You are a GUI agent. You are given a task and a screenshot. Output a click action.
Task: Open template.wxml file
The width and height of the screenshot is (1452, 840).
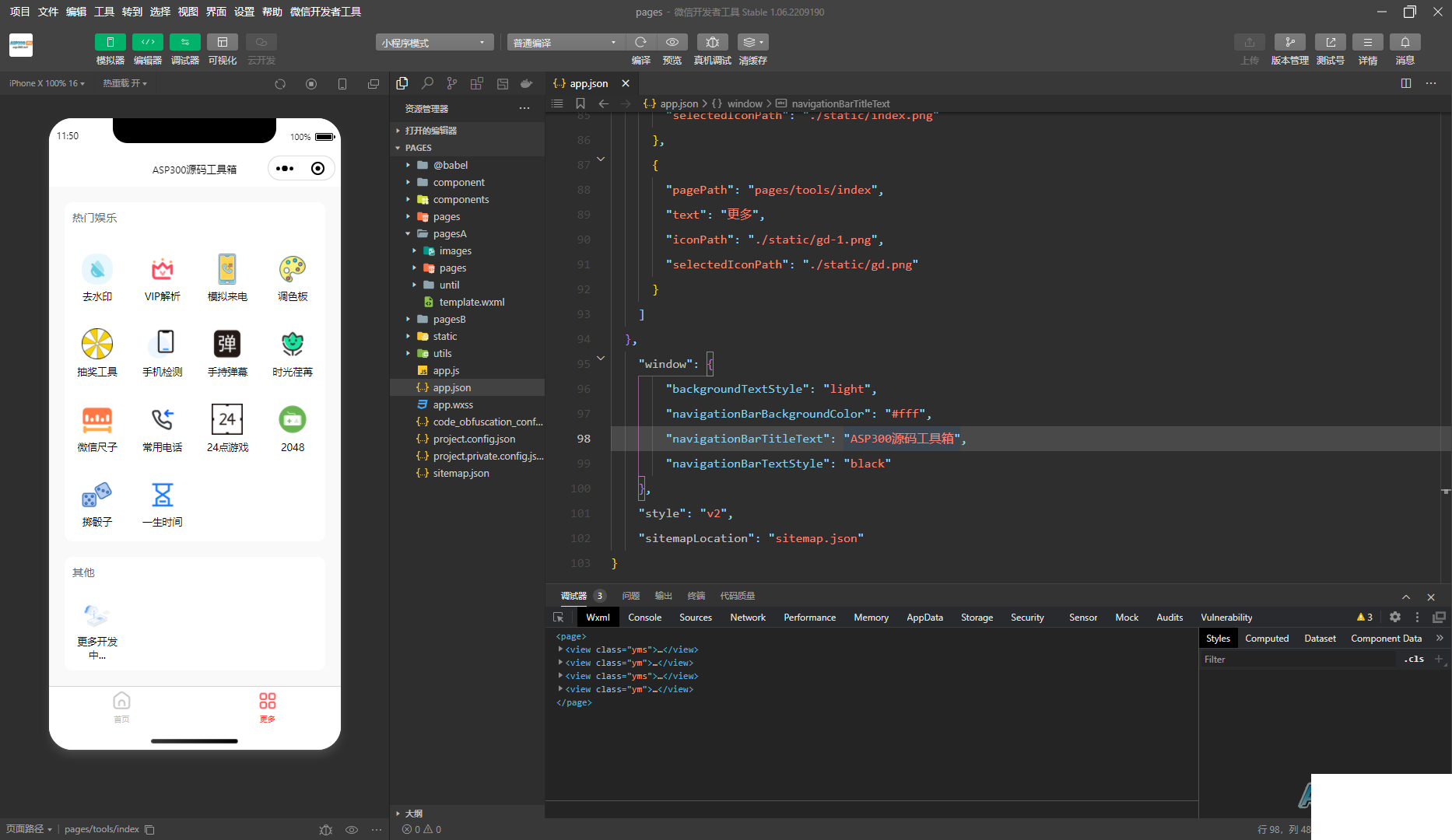pyautogui.click(x=472, y=302)
